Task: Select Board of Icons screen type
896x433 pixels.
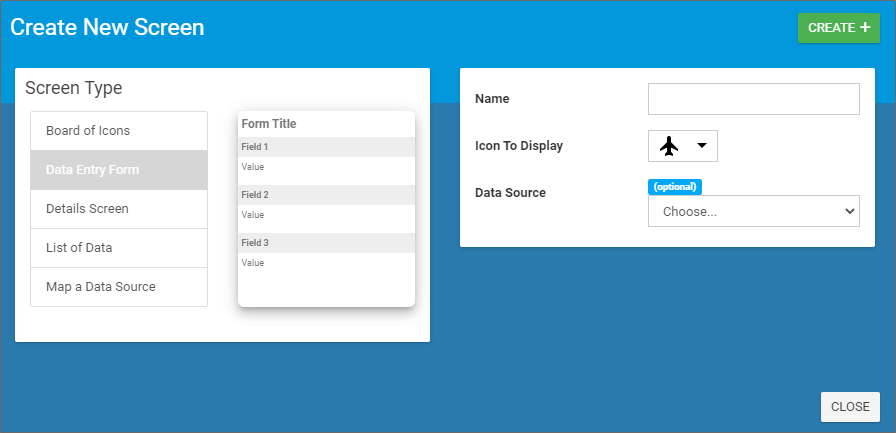Action: tap(119, 131)
